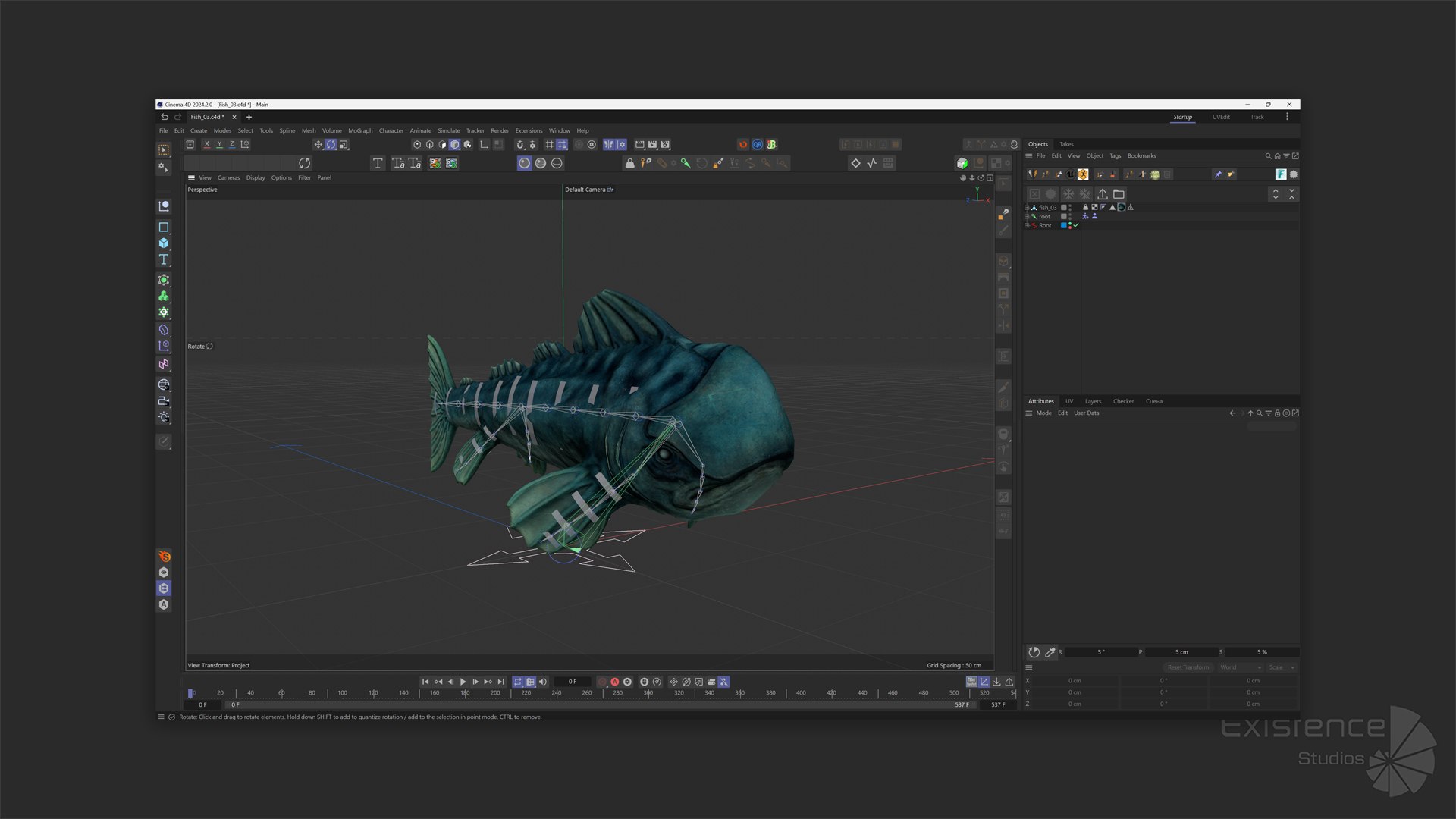Go to start of animation
The height and width of the screenshot is (819, 1456).
(x=425, y=682)
